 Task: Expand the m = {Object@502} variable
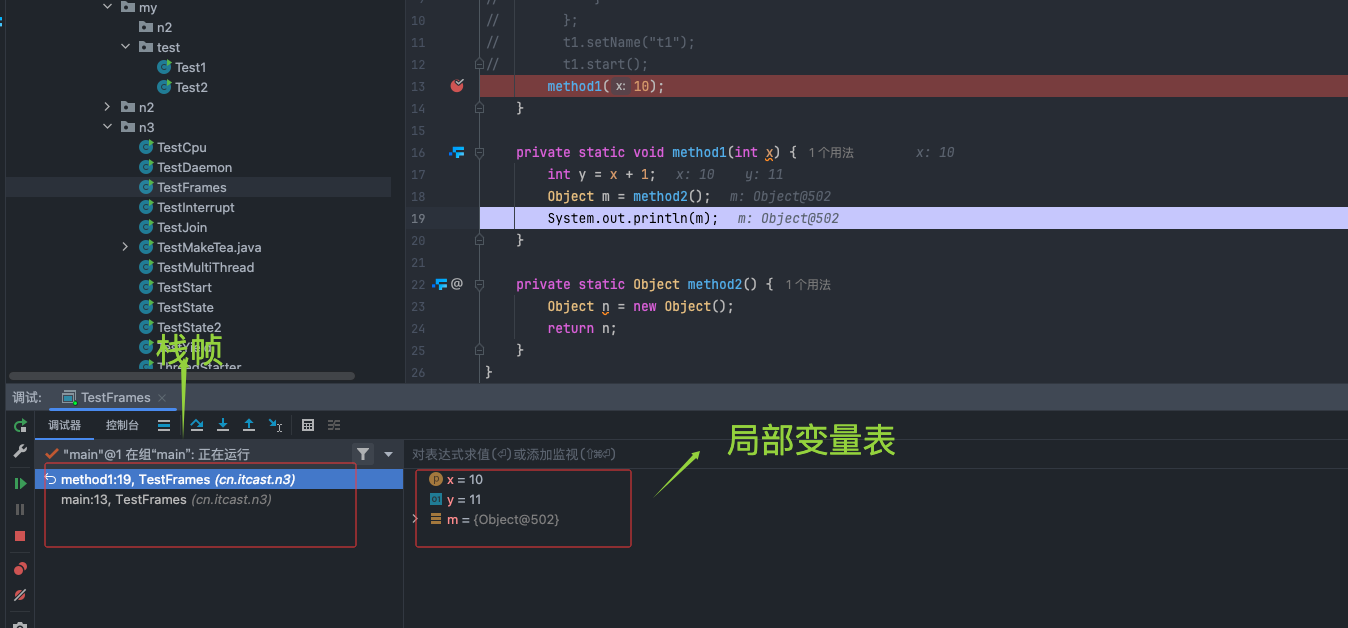click(416, 519)
